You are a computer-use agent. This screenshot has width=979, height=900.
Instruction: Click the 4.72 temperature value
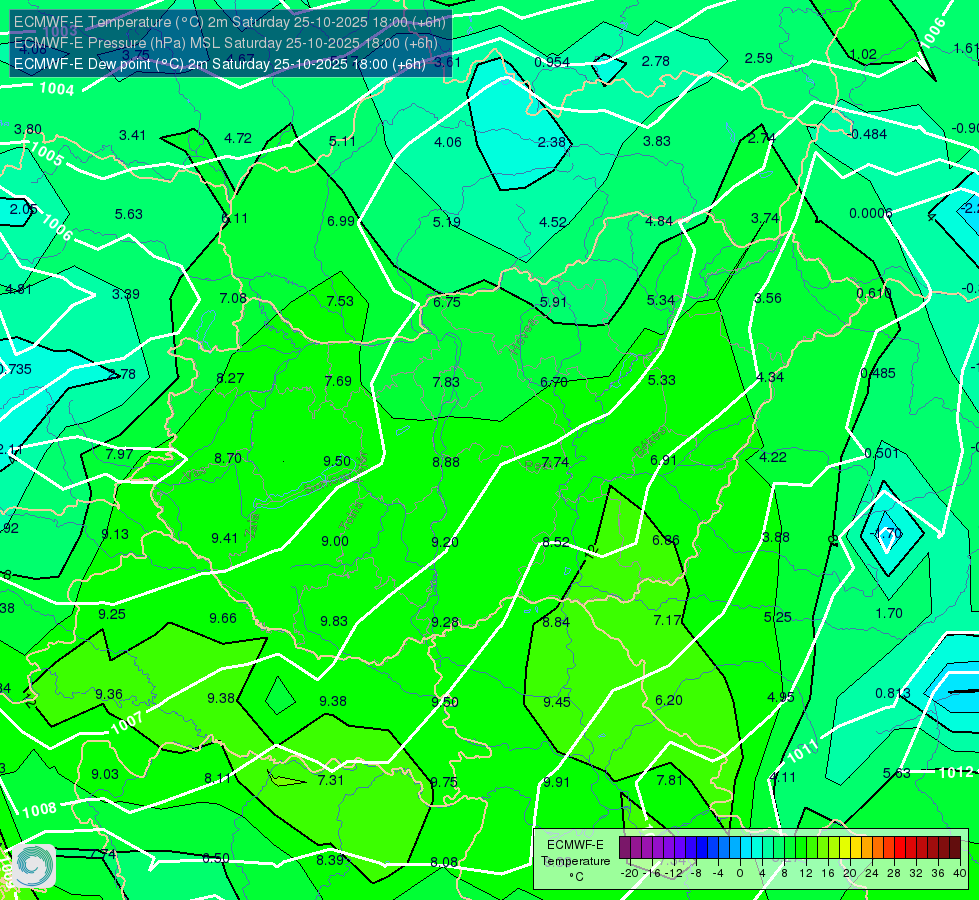click(x=238, y=138)
